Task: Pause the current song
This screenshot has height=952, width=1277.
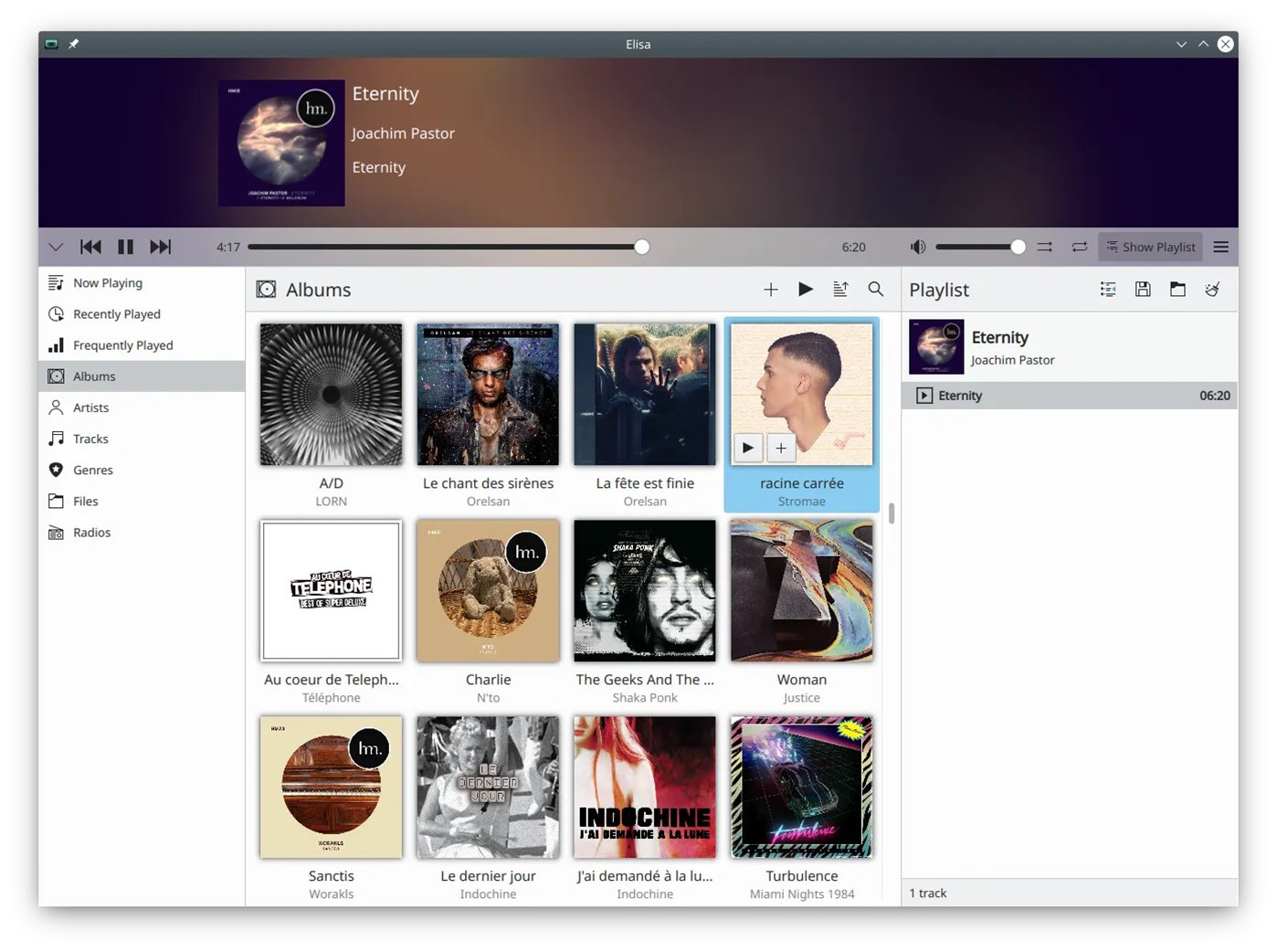Action: 126,247
